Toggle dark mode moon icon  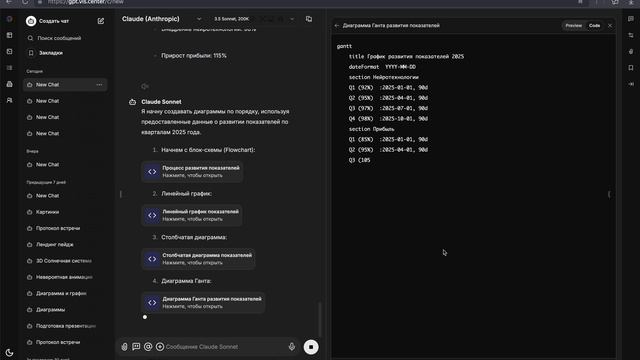(x=9, y=352)
